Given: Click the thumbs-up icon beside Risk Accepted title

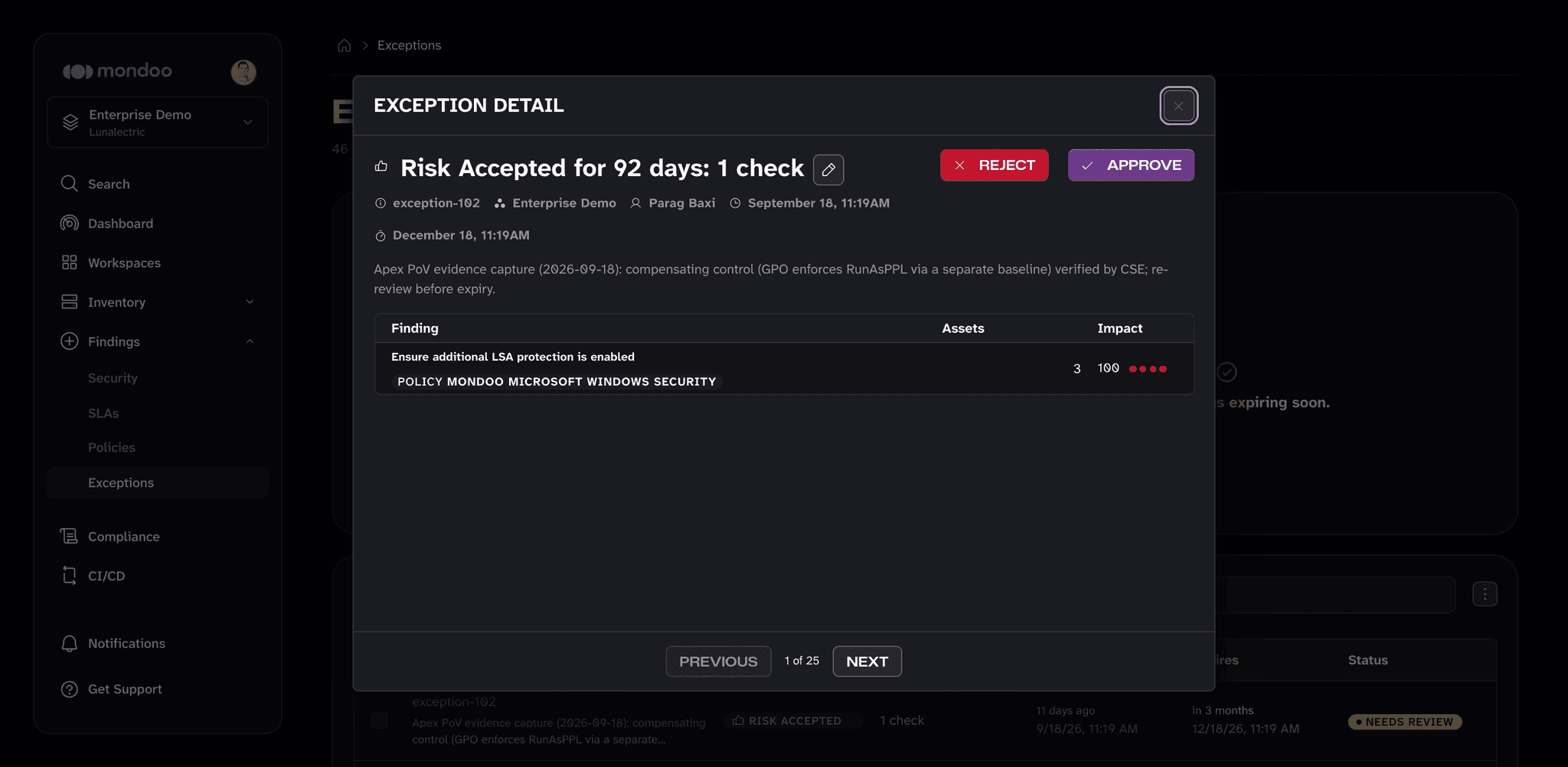Looking at the screenshot, I should coord(381,166).
